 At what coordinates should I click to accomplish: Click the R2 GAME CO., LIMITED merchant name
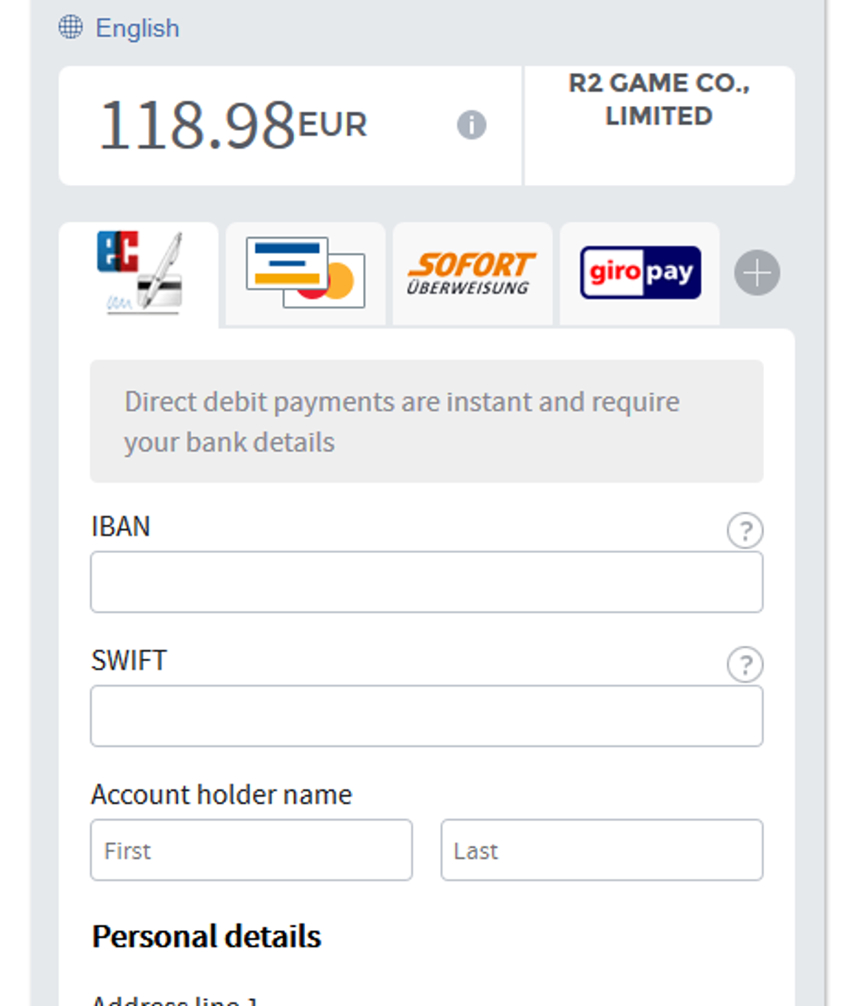(659, 100)
